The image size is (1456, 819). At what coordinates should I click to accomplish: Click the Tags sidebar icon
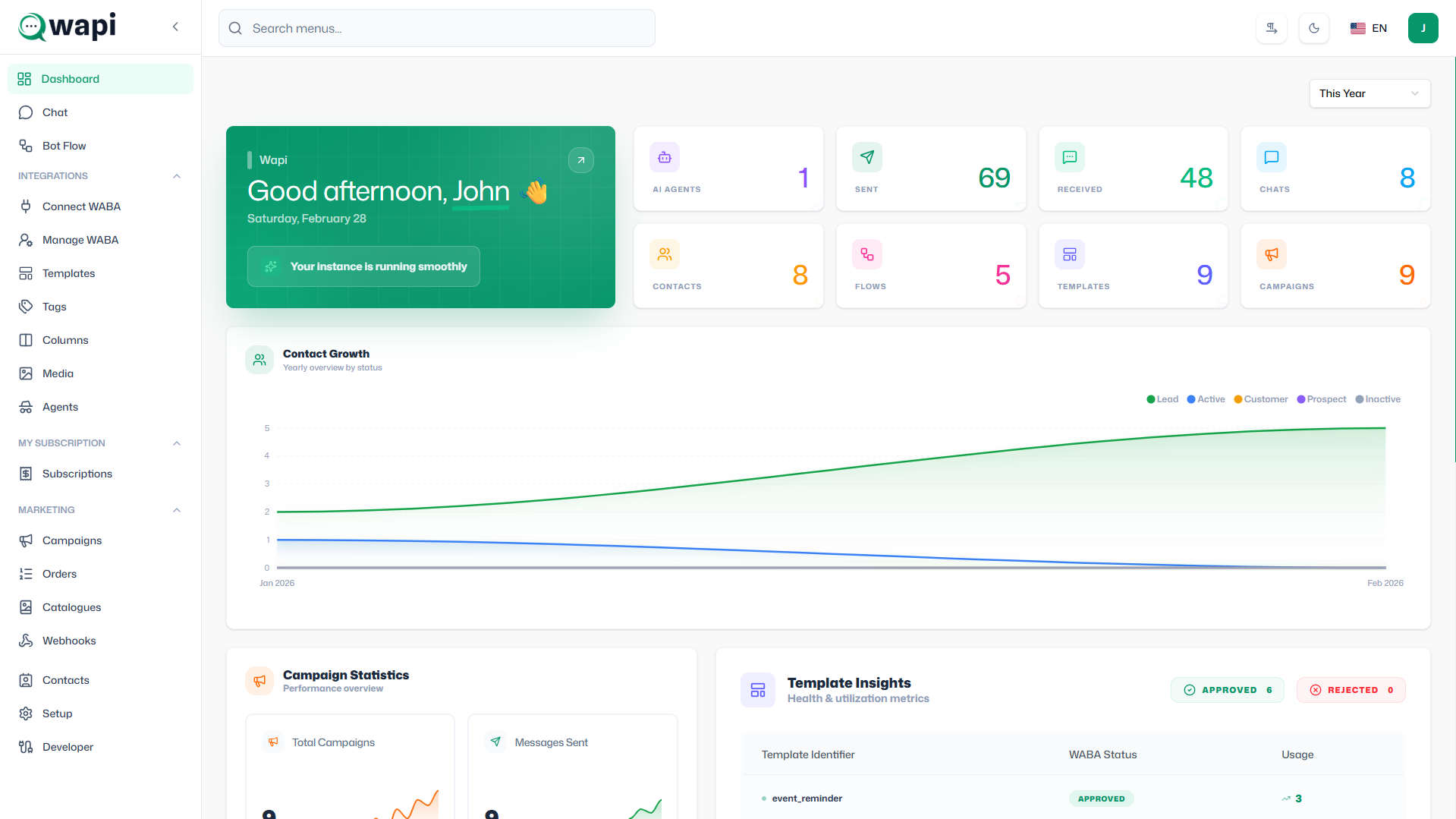click(26, 307)
